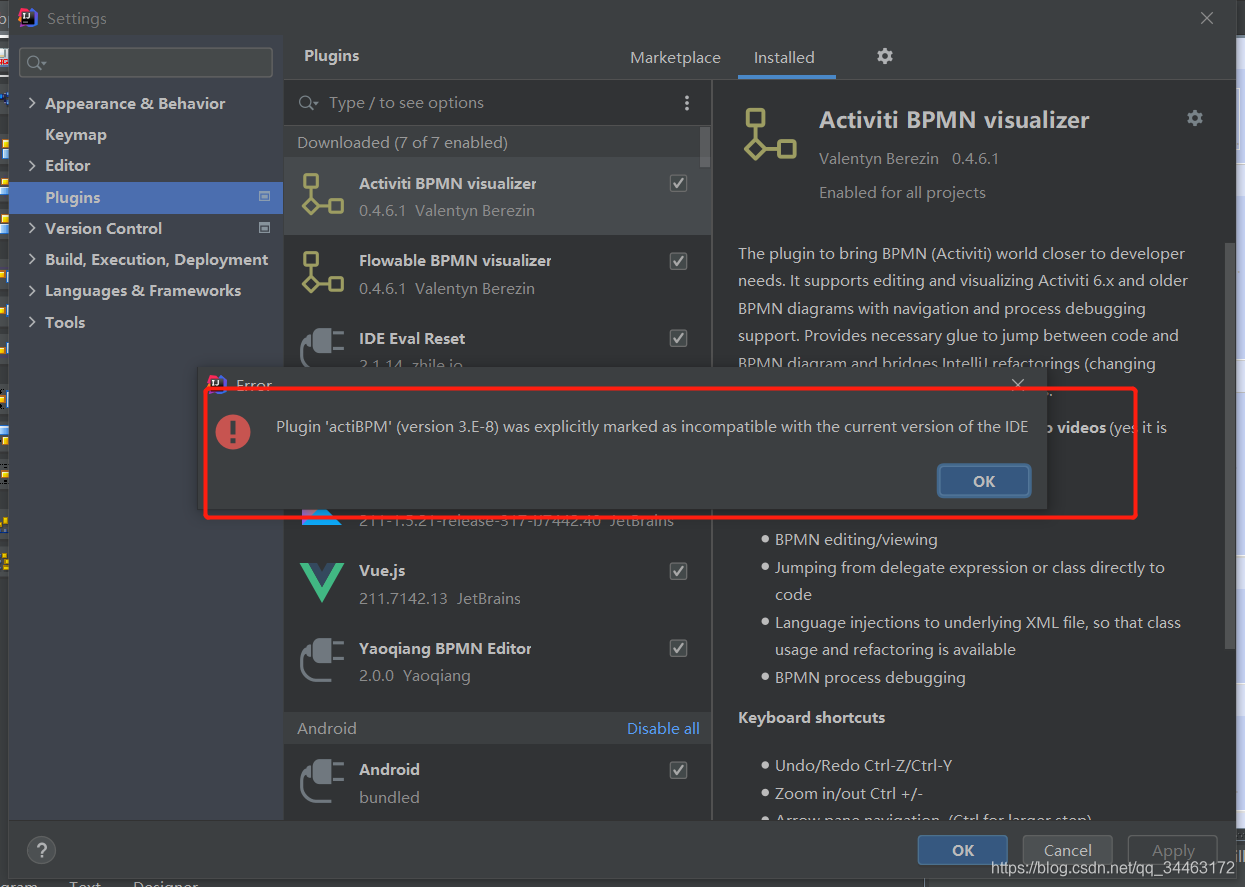Focus the plugin search field
Viewport: 1245px width, 887px height.
pos(497,103)
